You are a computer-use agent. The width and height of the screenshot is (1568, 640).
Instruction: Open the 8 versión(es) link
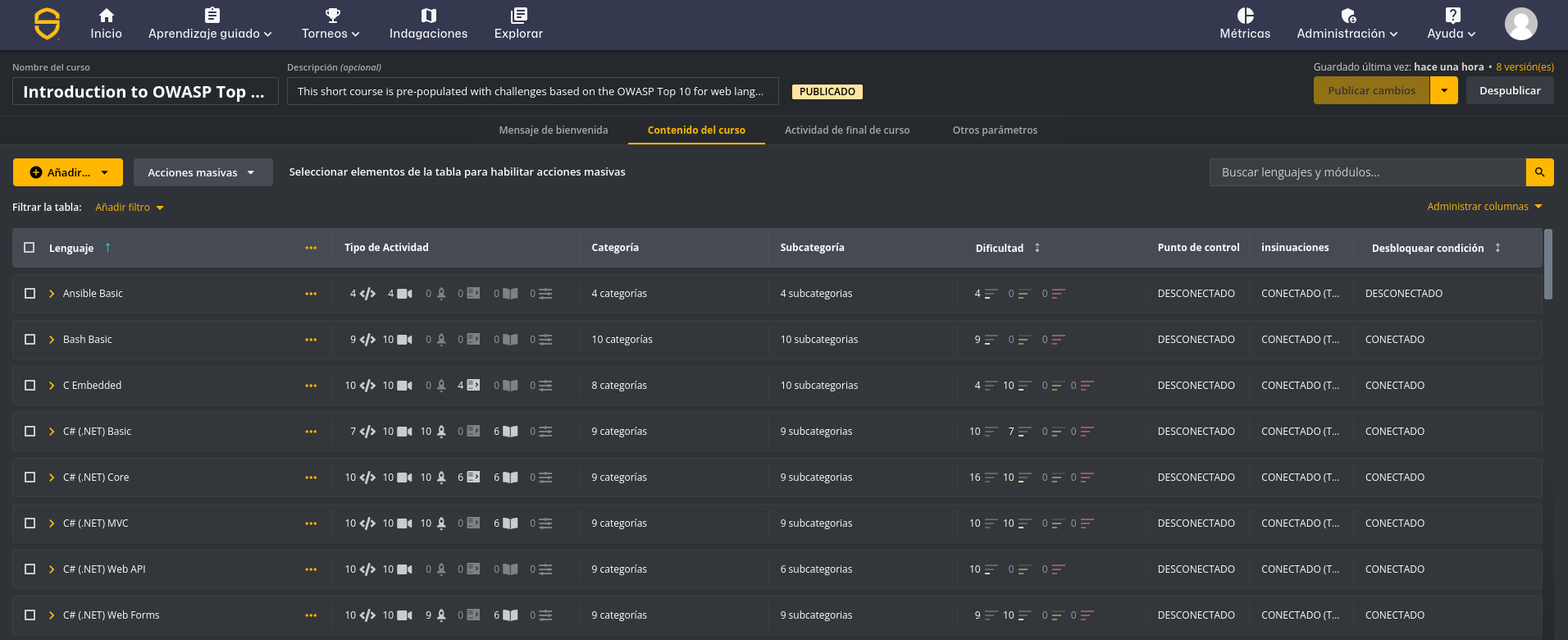(1525, 67)
